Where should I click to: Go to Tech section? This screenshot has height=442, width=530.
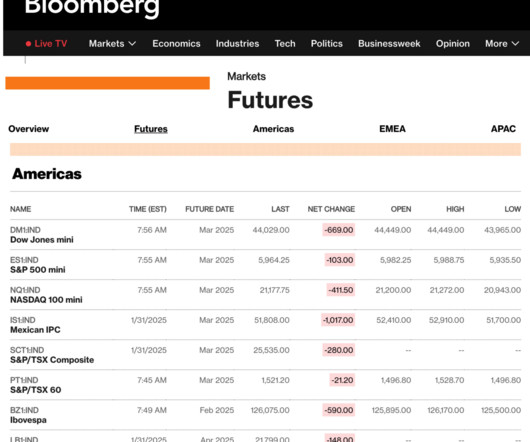[285, 44]
